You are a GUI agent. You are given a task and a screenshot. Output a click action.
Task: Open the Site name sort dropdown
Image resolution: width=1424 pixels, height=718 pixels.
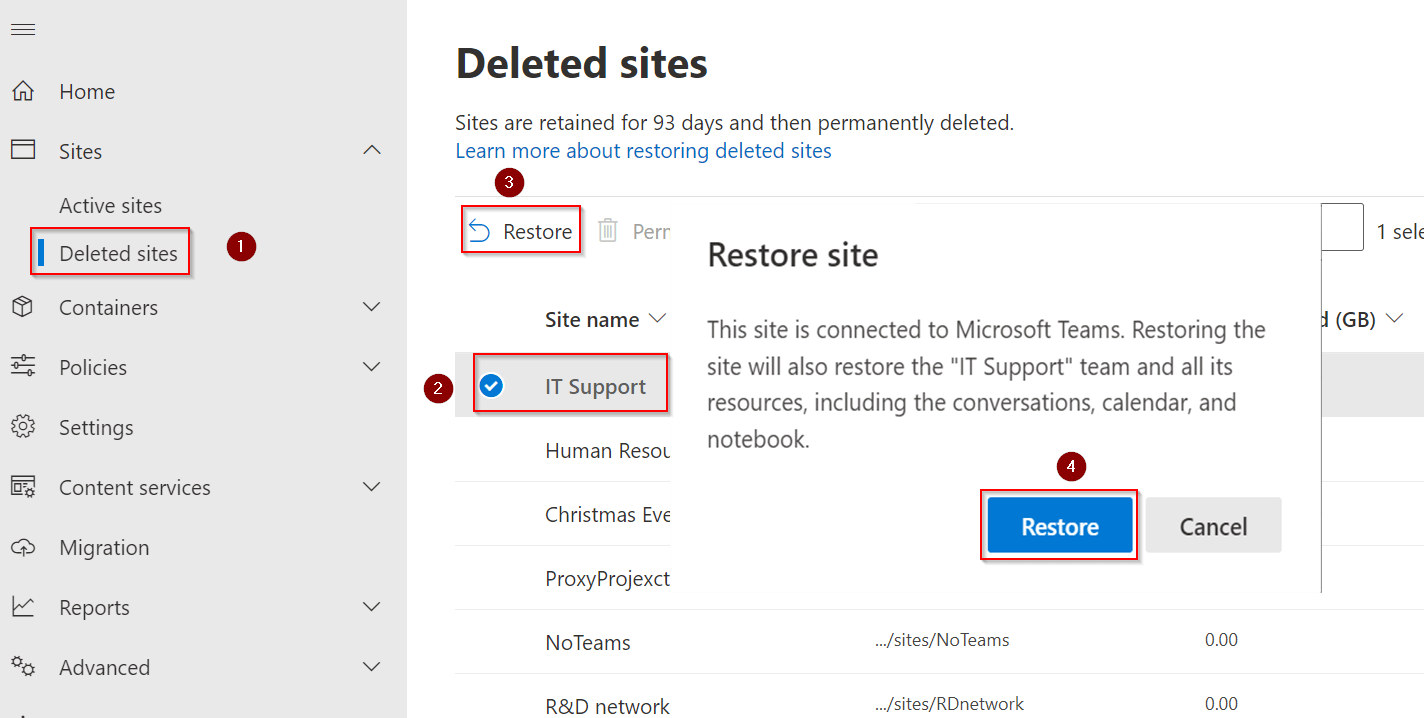pos(658,319)
